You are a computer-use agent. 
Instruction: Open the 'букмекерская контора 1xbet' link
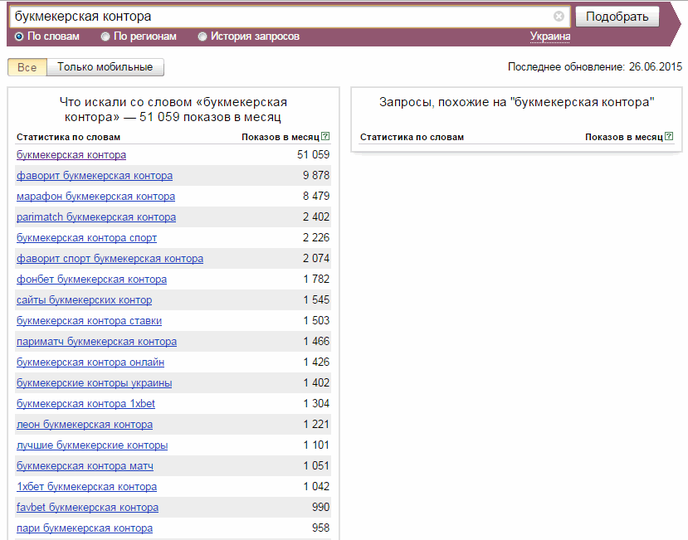86,404
